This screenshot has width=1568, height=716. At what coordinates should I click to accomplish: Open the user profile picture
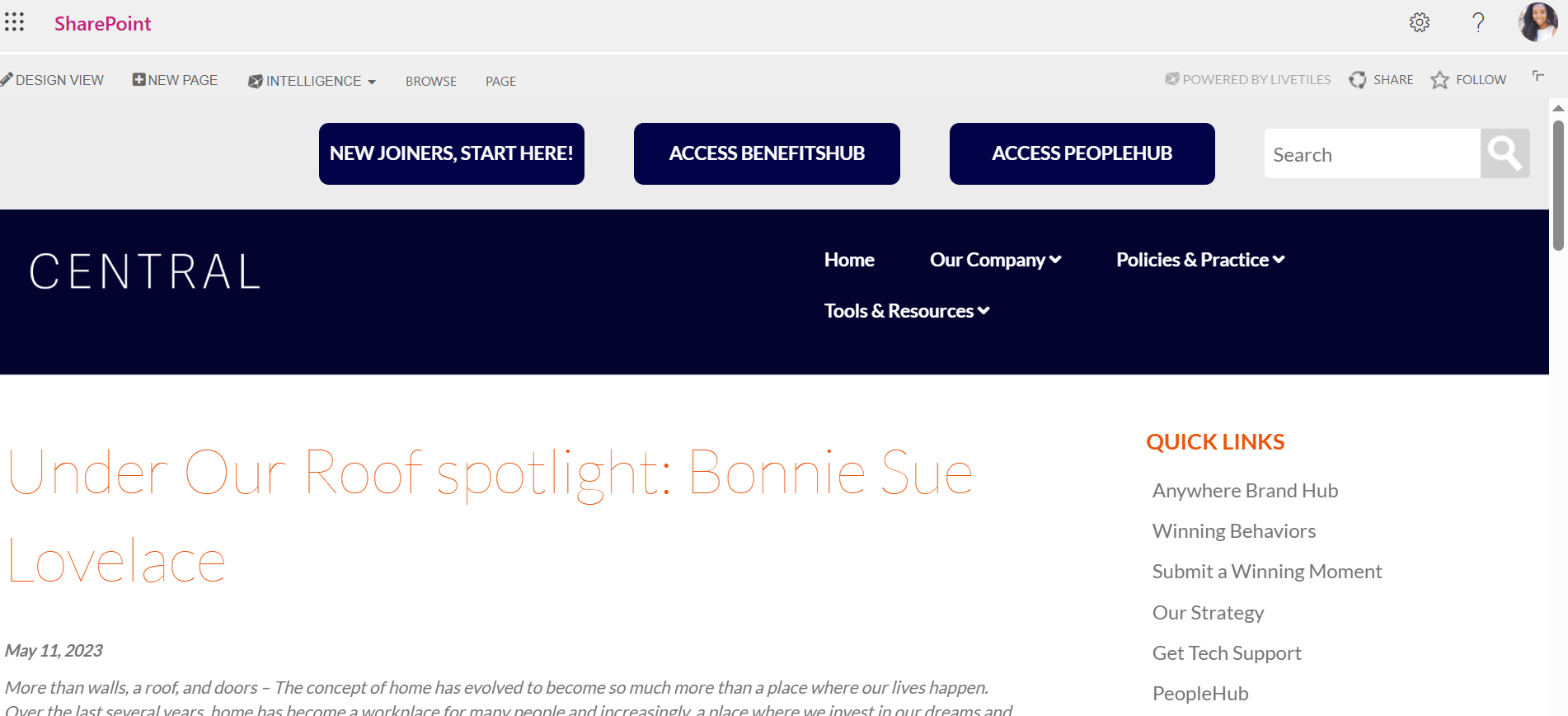tap(1537, 22)
